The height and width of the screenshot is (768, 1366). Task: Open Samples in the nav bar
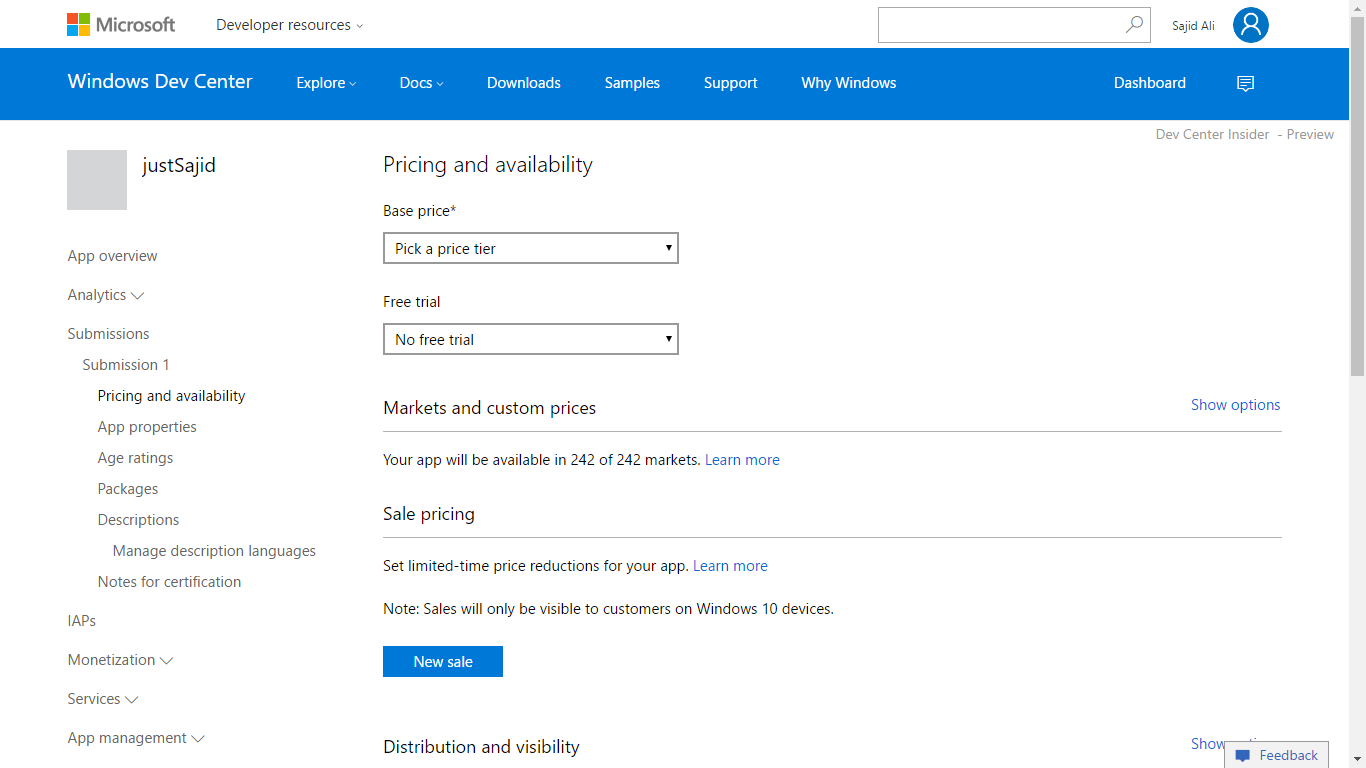click(632, 83)
